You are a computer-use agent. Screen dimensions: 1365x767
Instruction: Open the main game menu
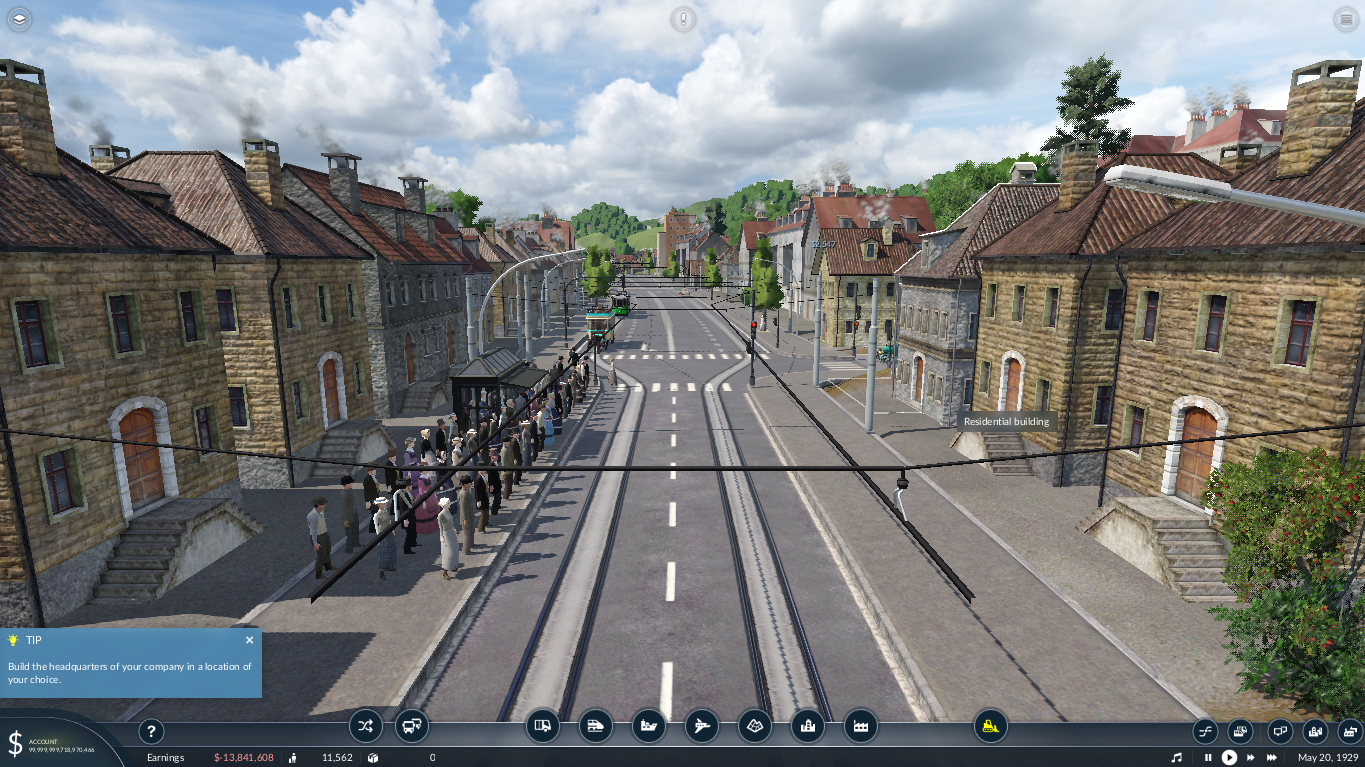pyautogui.click(x=1345, y=19)
